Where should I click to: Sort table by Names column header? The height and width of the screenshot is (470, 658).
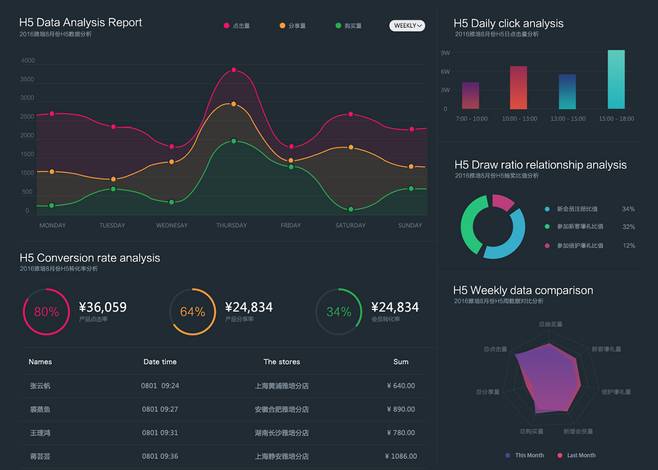(40, 362)
